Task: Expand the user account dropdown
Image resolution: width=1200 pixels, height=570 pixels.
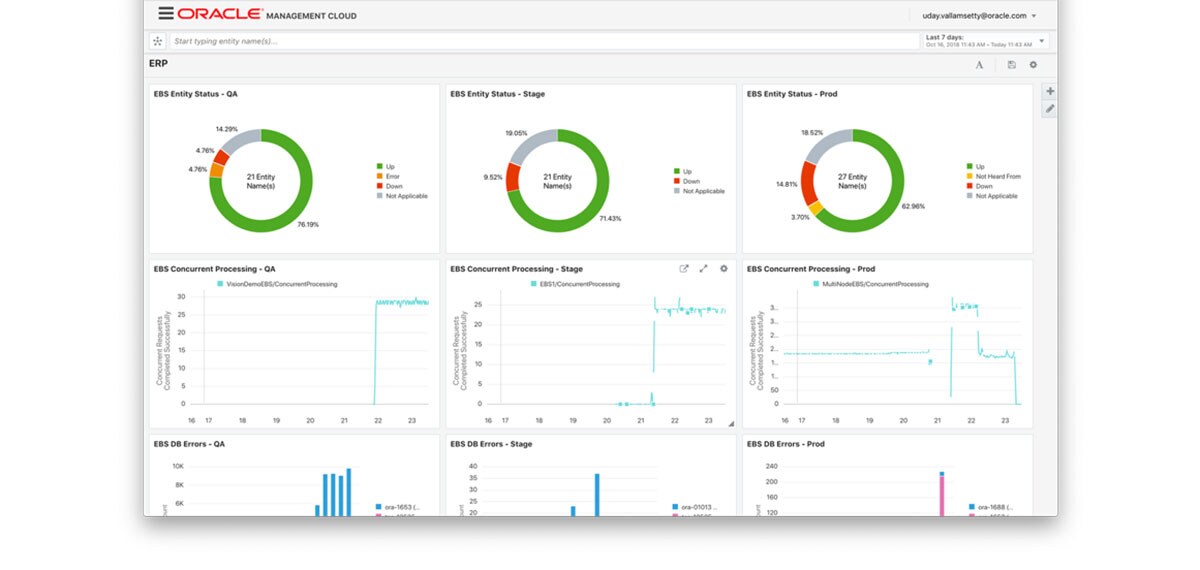Action: 973,15
